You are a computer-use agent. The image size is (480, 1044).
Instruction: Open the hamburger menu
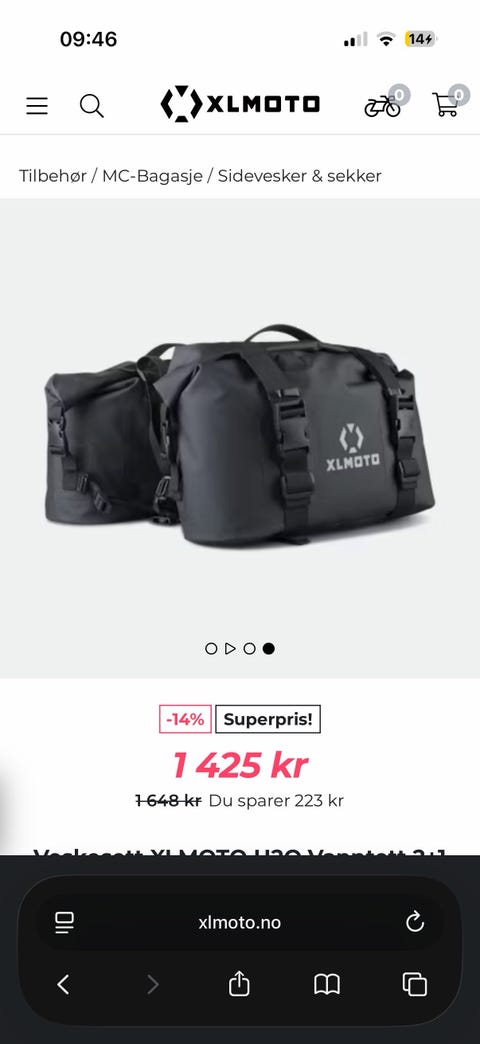coord(37,106)
